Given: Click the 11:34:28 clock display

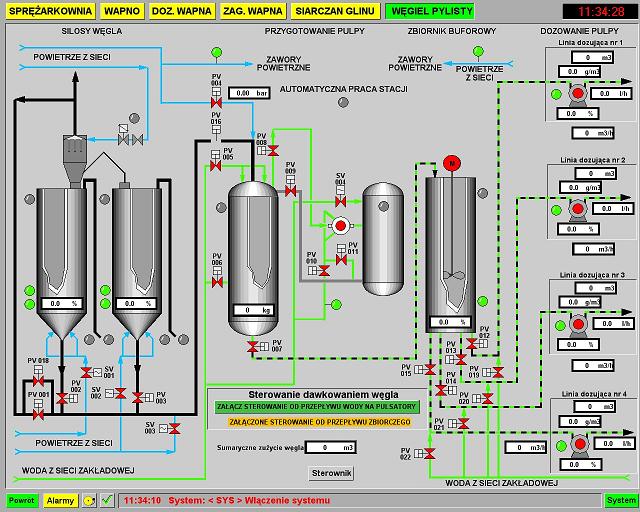Looking at the screenshot, I should coord(600,11).
